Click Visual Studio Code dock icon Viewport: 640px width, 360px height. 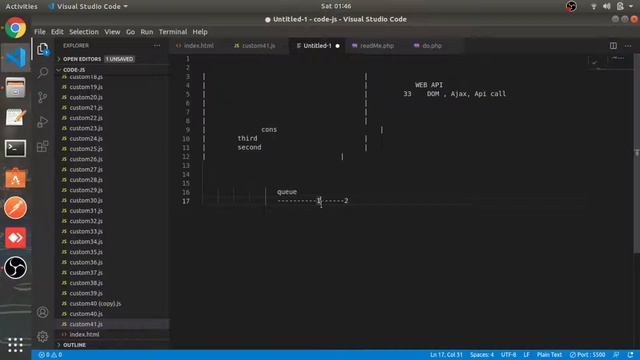(16, 58)
